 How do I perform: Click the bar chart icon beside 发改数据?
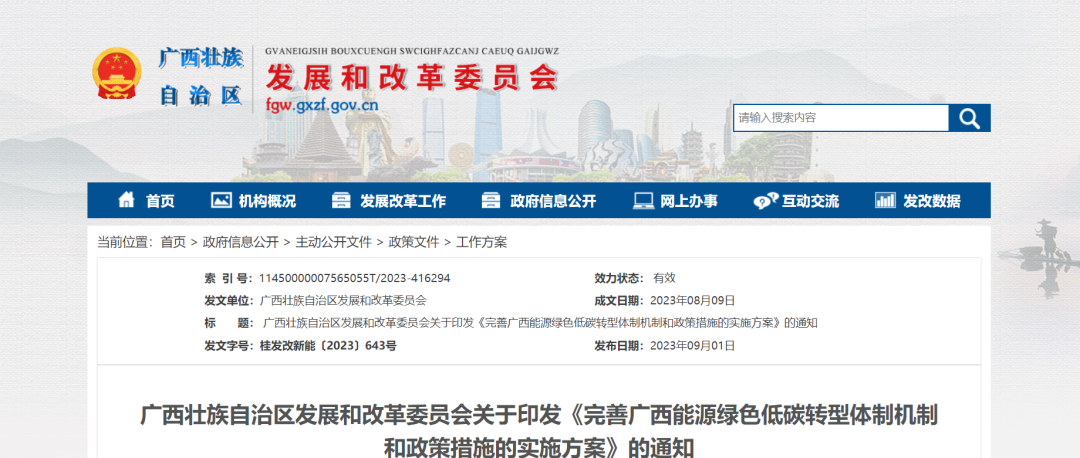click(885, 200)
